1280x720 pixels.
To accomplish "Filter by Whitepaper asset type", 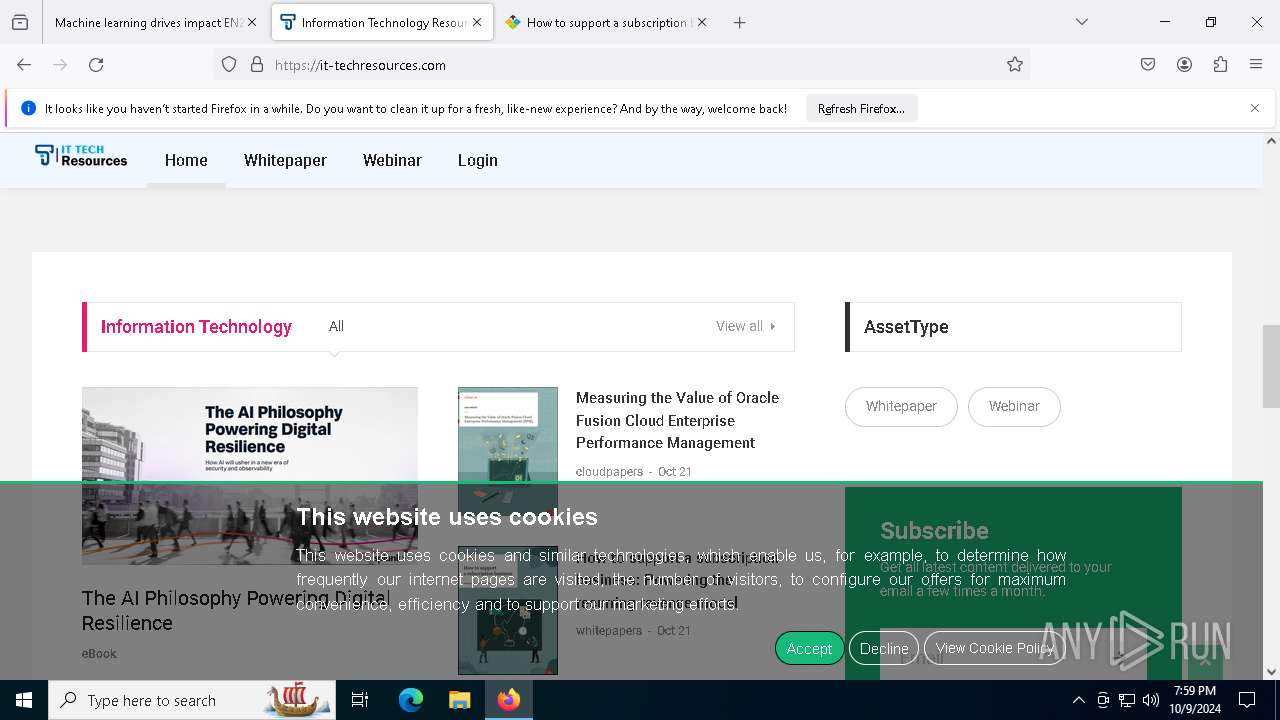I will point(901,406).
